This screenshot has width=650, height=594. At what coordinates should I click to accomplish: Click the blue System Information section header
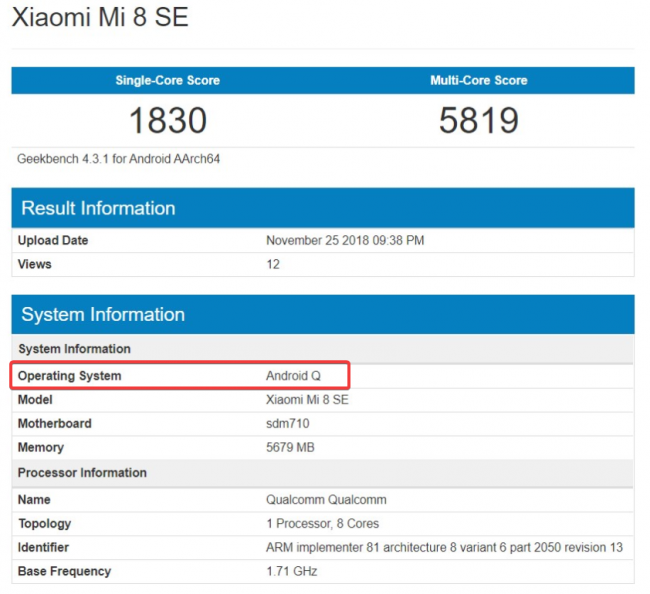[103, 315]
